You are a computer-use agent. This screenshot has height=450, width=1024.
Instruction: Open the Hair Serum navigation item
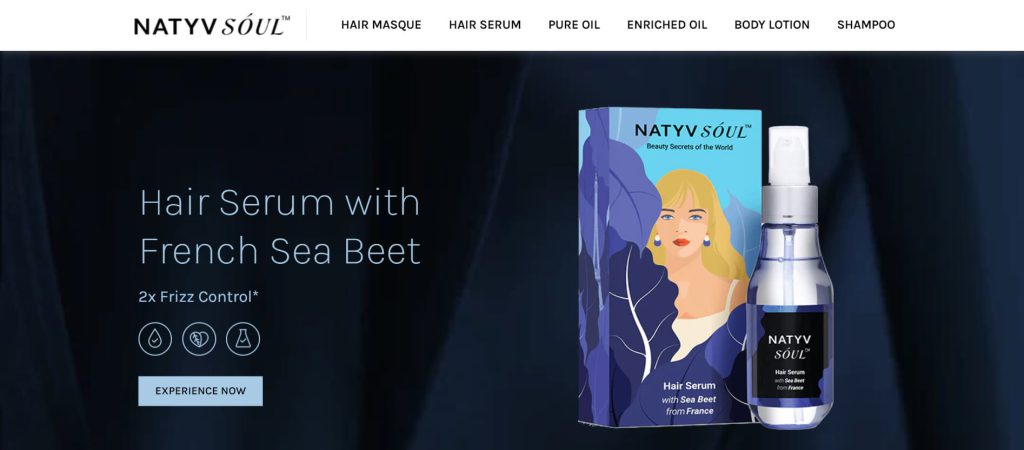pyautogui.click(x=485, y=25)
